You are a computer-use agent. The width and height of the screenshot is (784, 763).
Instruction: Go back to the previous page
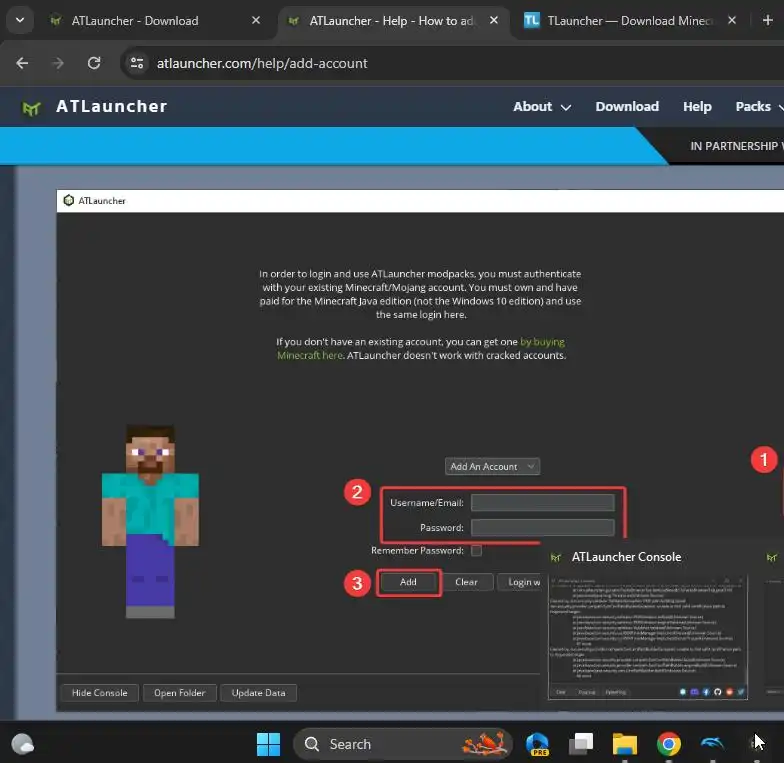(x=22, y=64)
